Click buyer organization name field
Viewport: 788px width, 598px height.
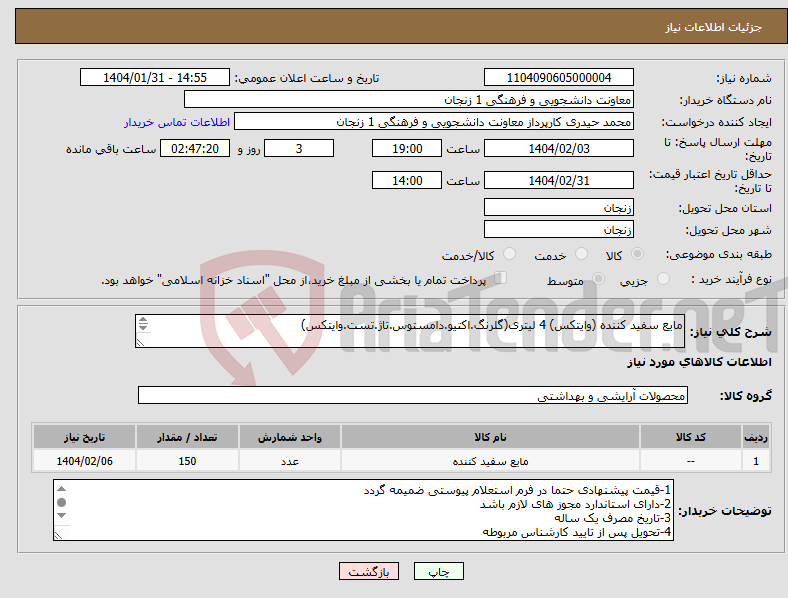[409, 99]
